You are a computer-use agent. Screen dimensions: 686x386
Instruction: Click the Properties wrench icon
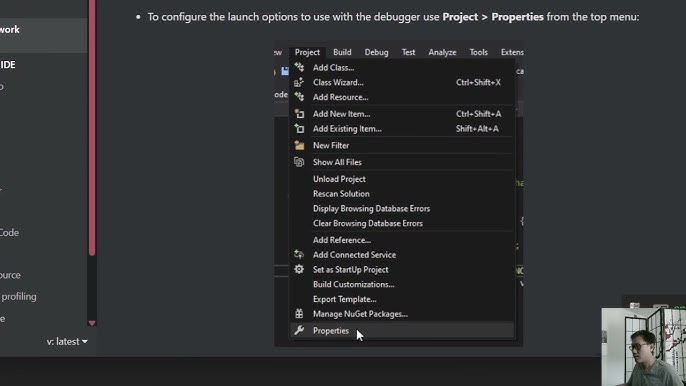299,330
